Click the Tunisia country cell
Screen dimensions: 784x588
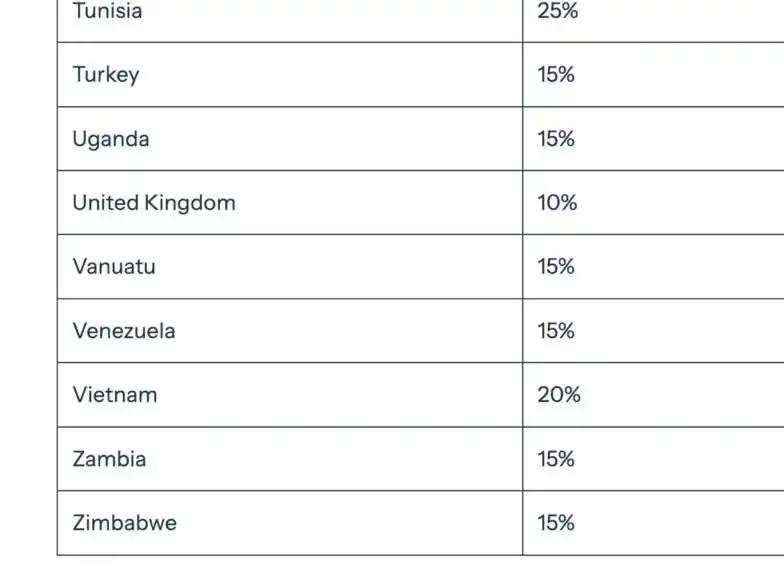107,12
